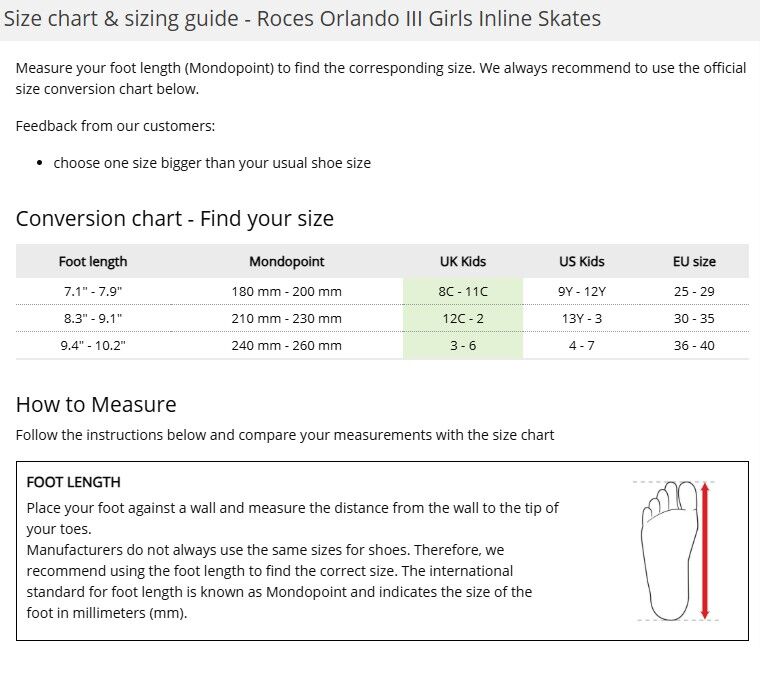Screen dimensions: 760x680
Task: Click the UK Kids column header
Action: click(463, 261)
